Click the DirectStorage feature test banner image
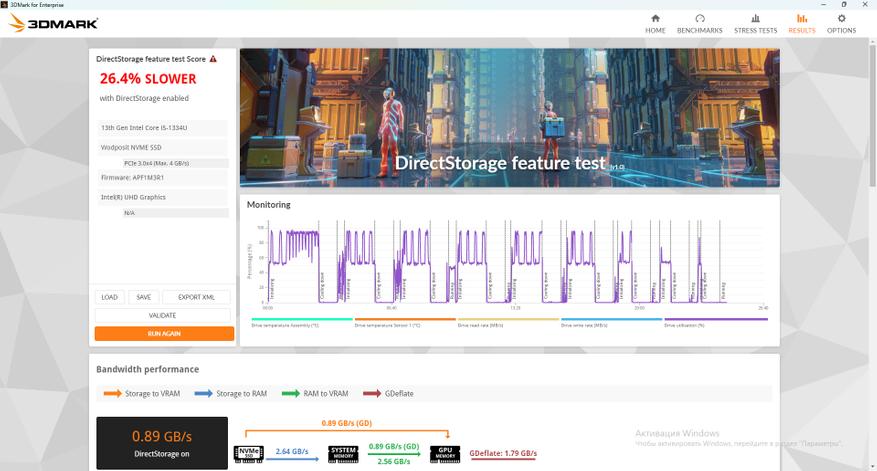Viewport: 877px width, 471px height. pyautogui.click(x=510, y=117)
